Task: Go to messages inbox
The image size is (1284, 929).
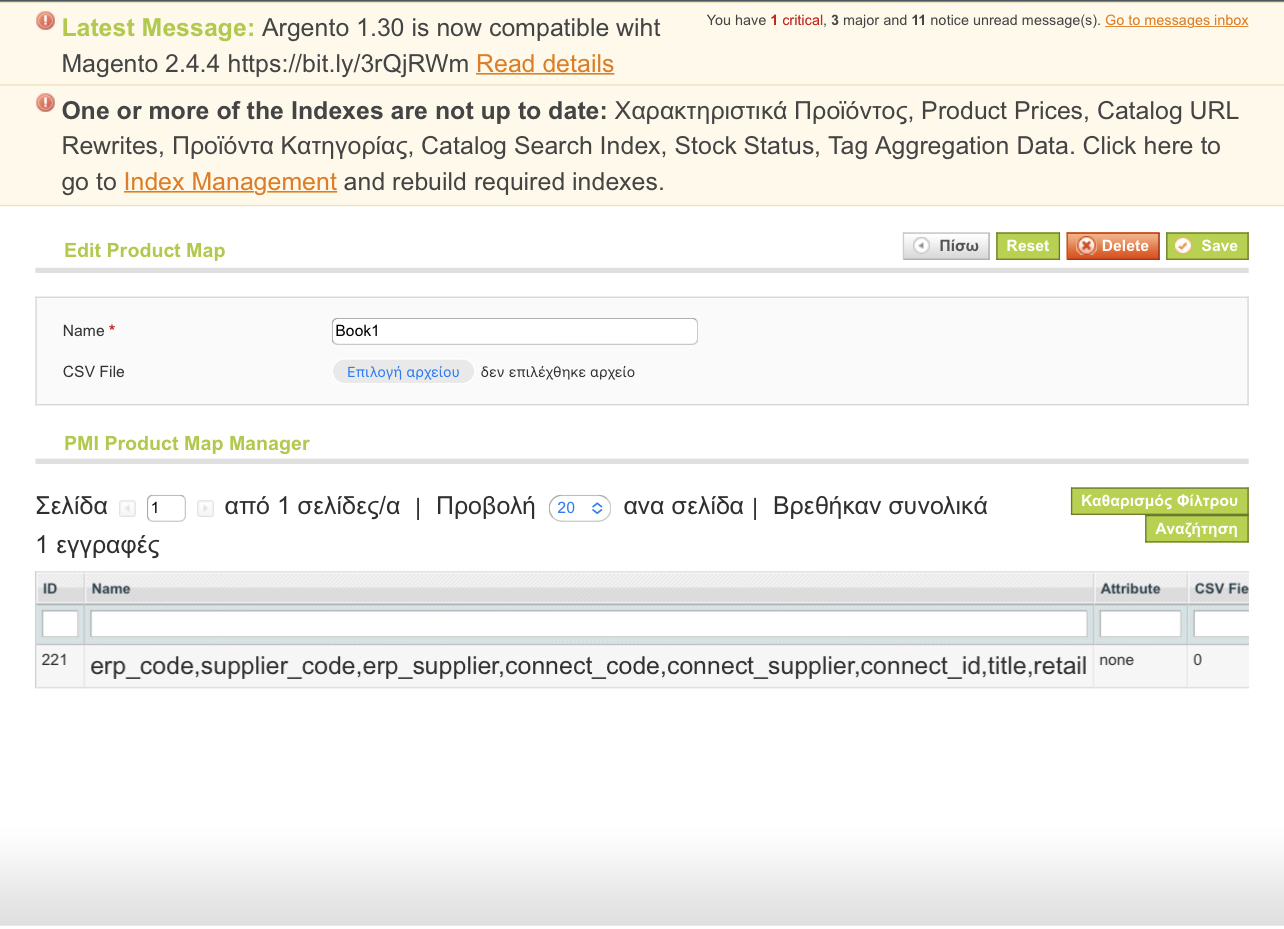Action: click(1176, 20)
